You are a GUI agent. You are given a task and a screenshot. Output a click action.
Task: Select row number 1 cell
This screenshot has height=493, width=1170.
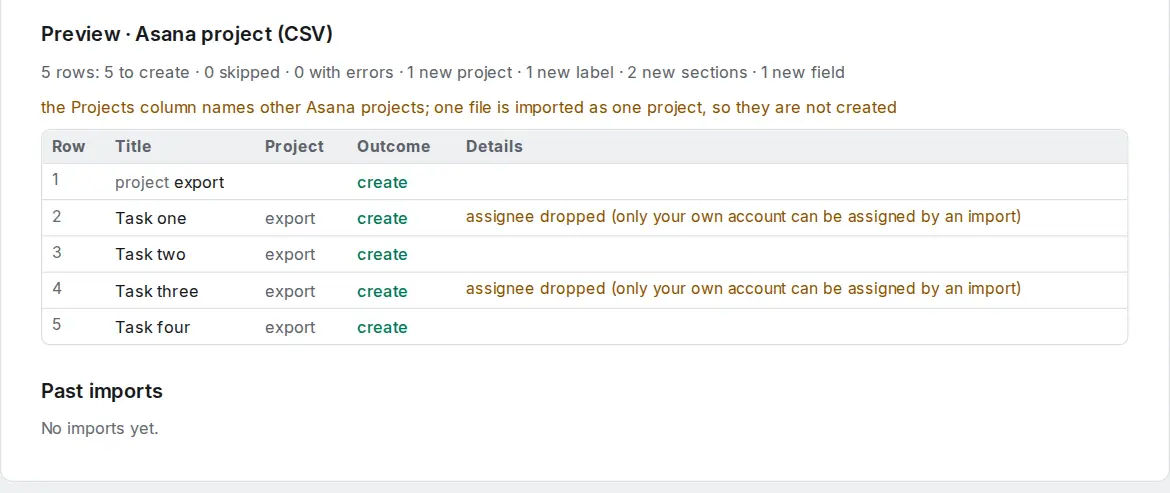pos(55,180)
